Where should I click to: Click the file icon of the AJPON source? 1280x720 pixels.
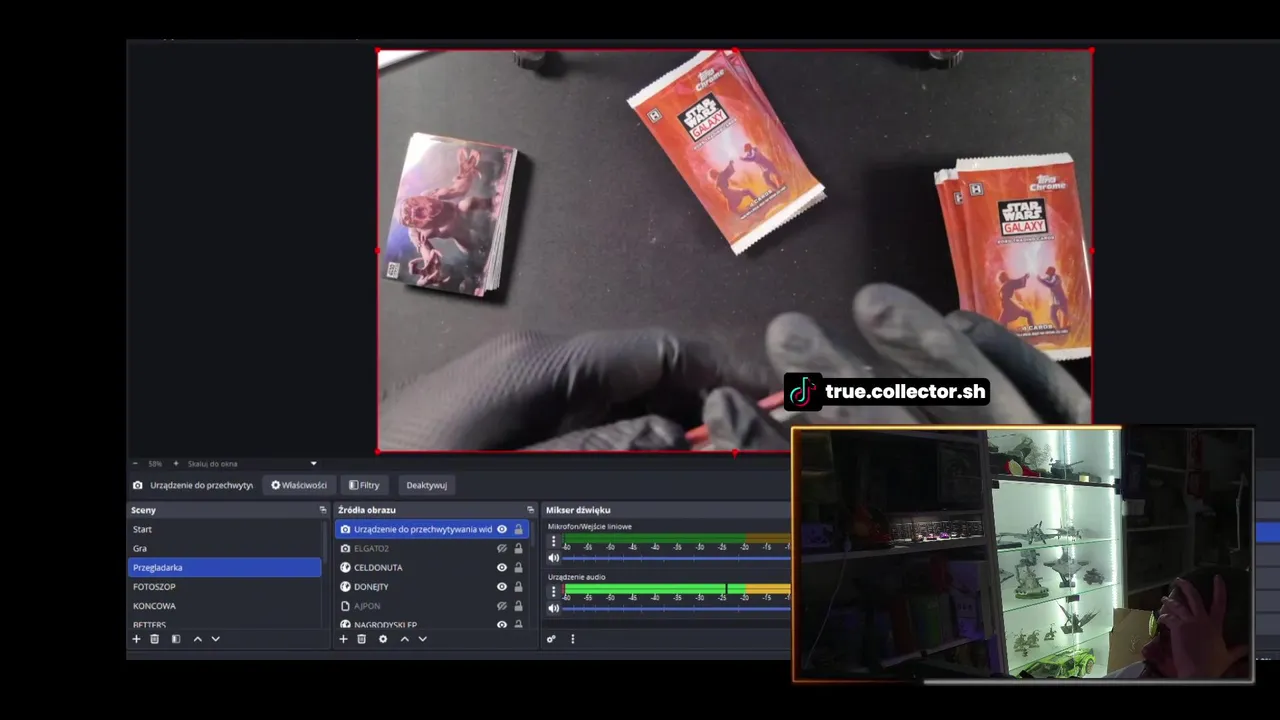[x=345, y=606]
